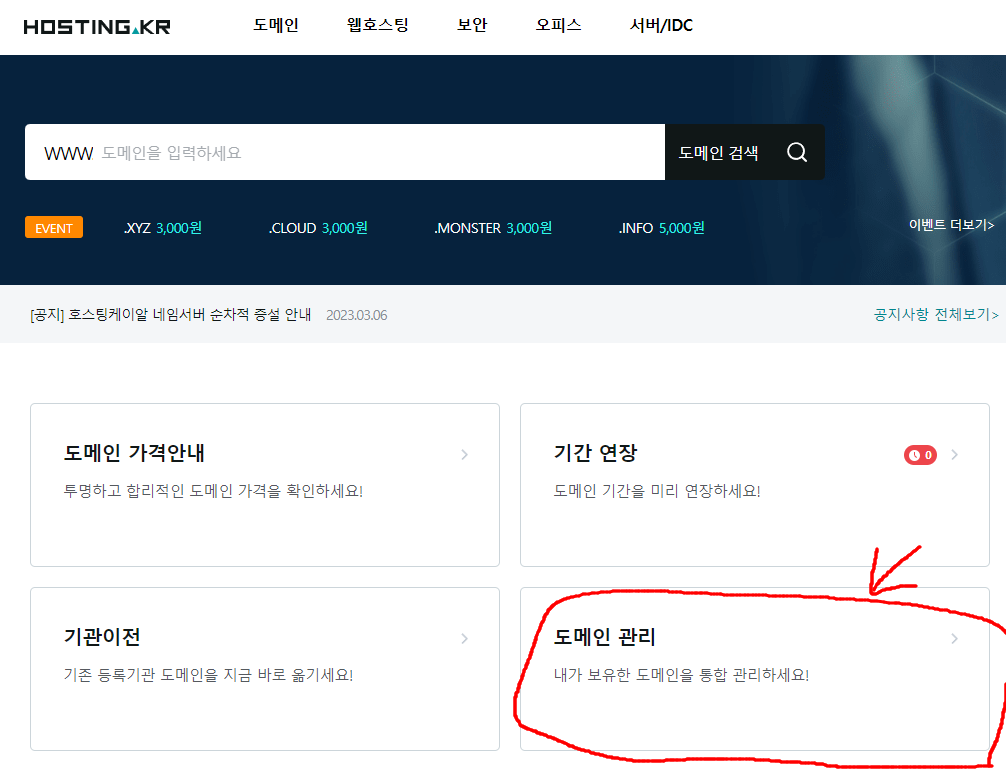Click the orange EVENT badge
Screen dimensions: 1006x774
coord(54,228)
